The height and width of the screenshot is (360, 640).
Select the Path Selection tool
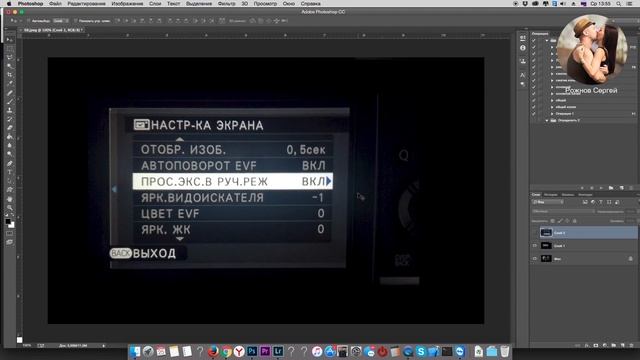(x=10, y=181)
